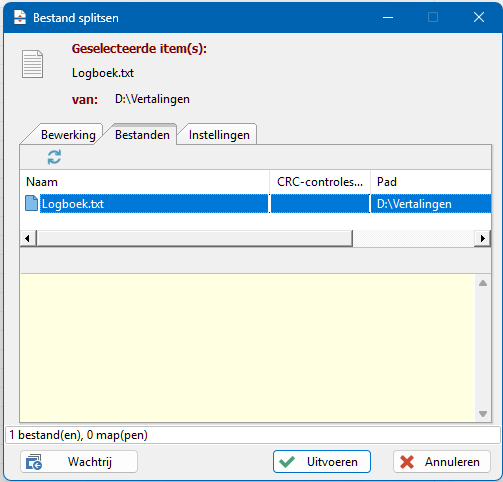Click the red X icon on Annuleren

407,462
